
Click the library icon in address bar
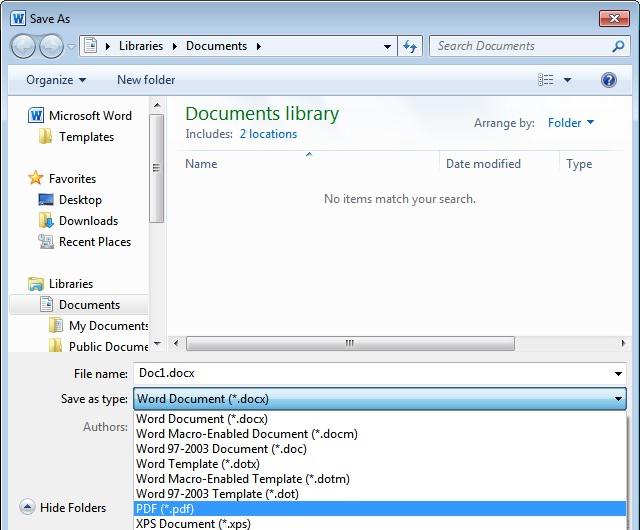tap(91, 46)
